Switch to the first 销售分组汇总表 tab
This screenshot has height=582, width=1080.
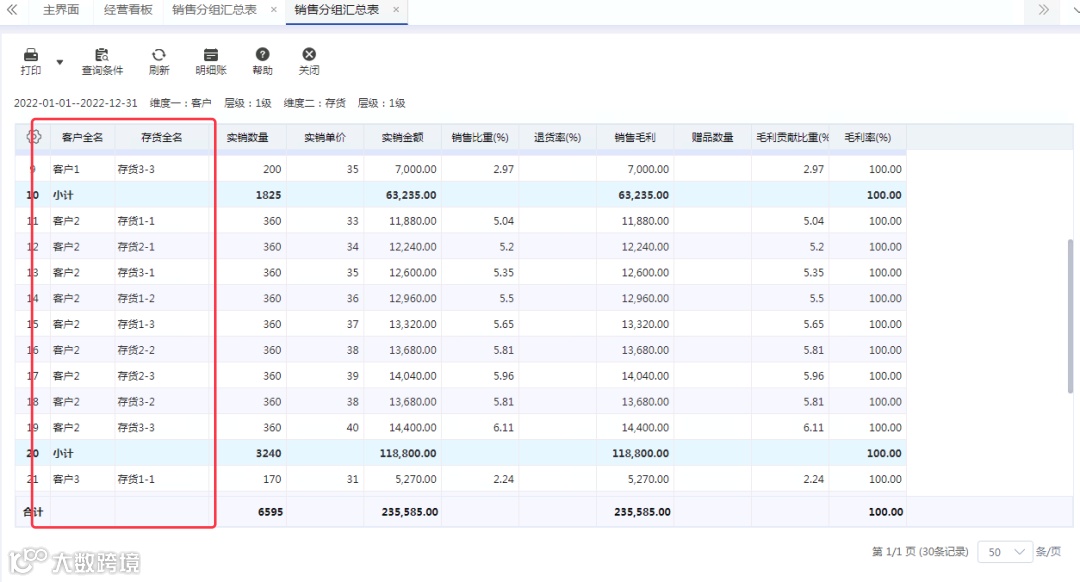214,10
